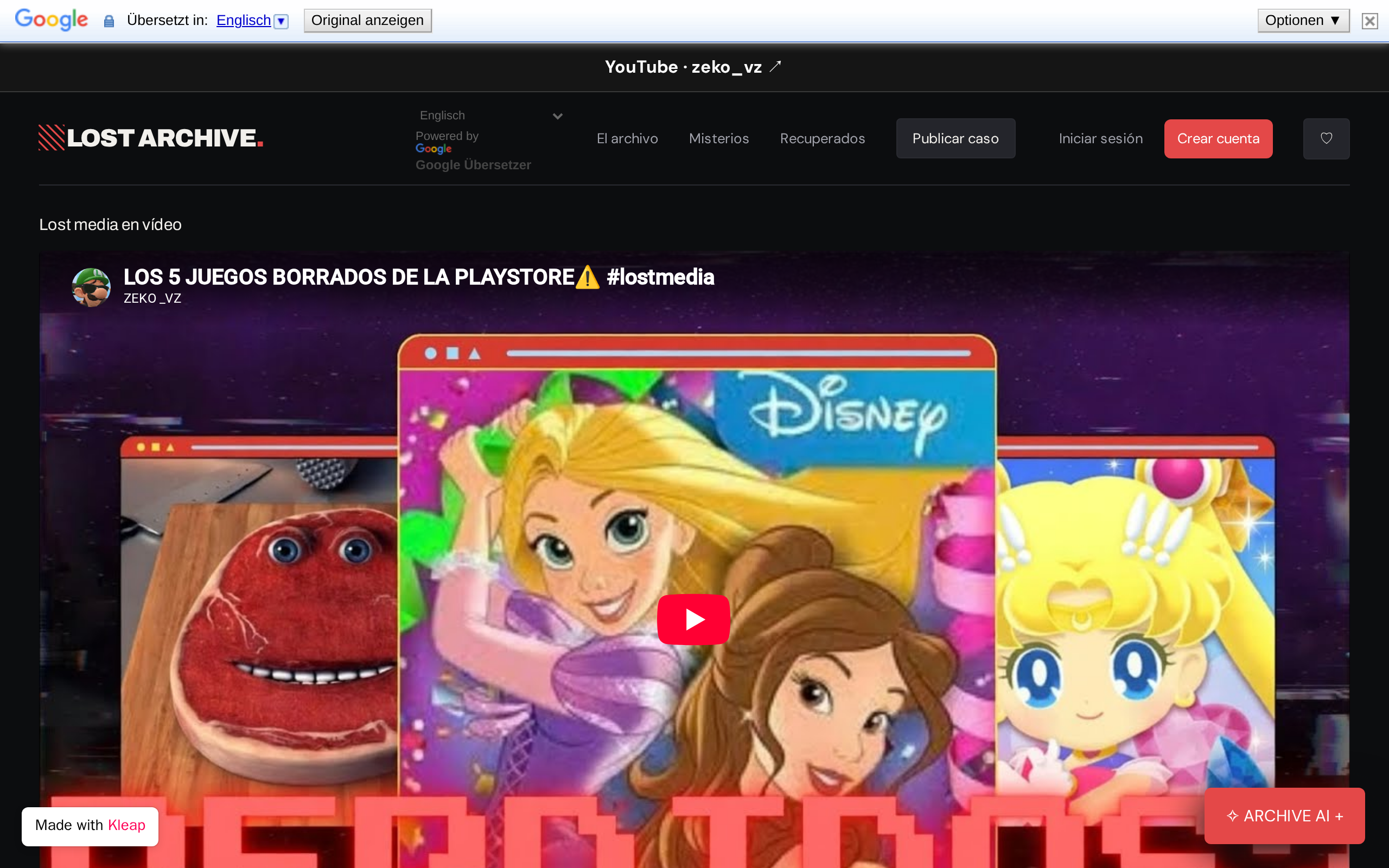Click Original anzeigen button
Image resolution: width=1389 pixels, height=868 pixels.
pyautogui.click(x=367, y=21)
